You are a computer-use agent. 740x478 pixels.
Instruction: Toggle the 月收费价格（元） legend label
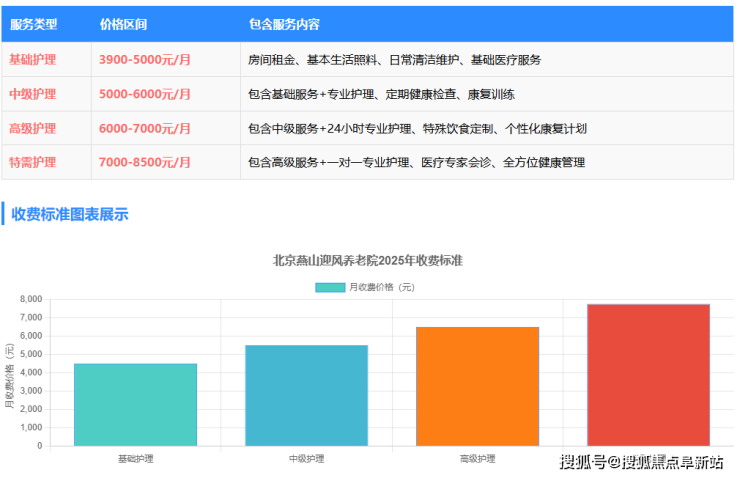[381, 287]
